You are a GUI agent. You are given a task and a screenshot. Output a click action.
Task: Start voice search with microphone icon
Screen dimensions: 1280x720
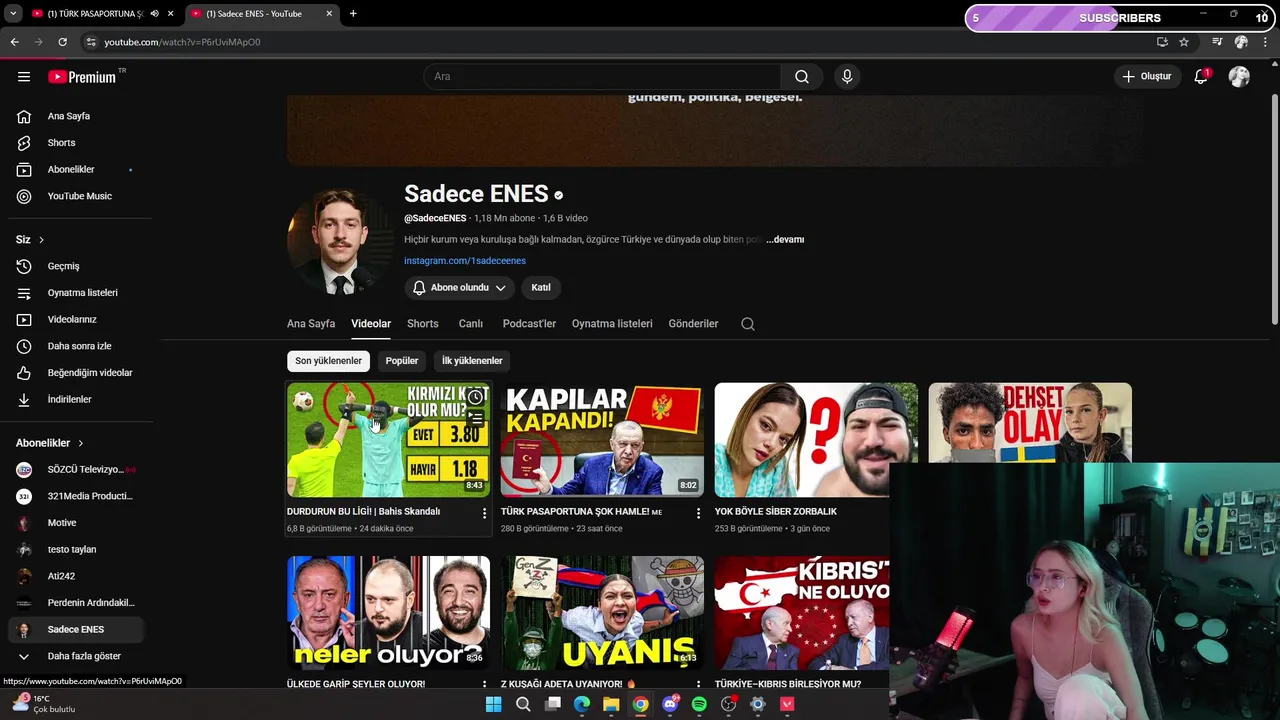[x=847, y=76]
